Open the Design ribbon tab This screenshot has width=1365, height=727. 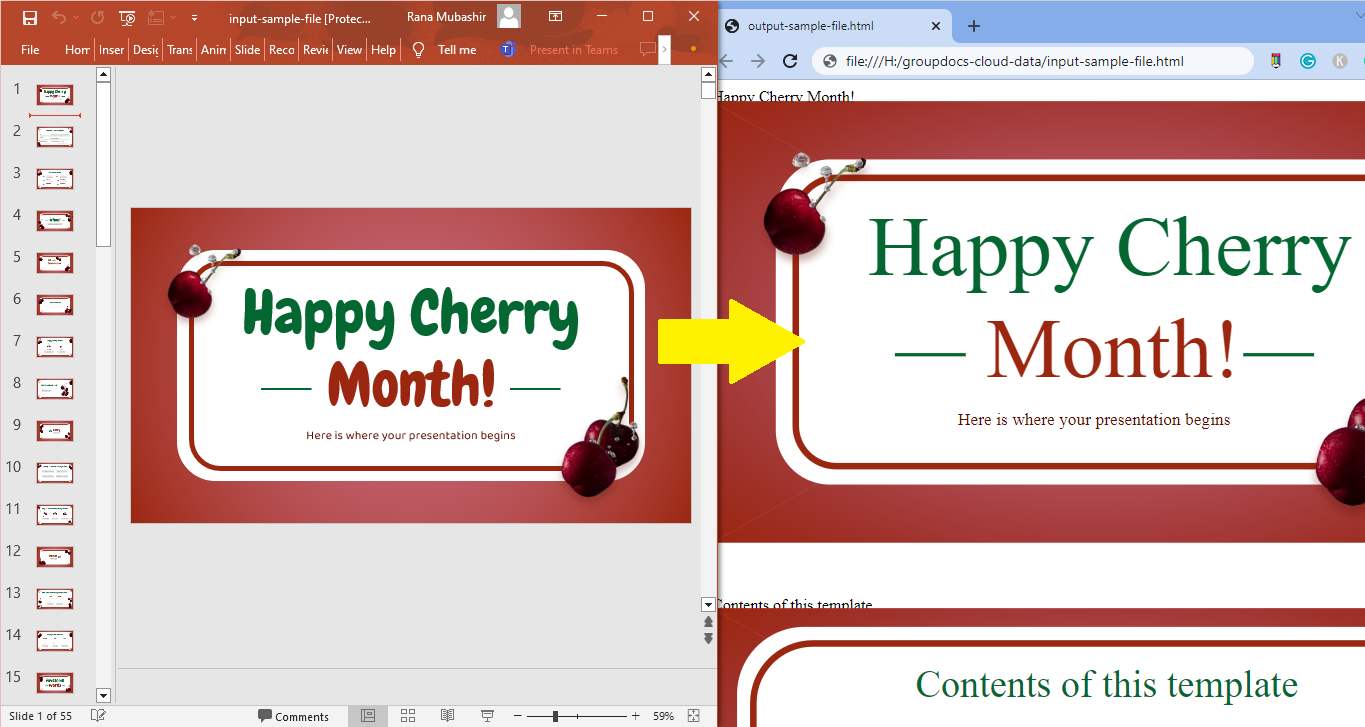[x=145, y=49]
